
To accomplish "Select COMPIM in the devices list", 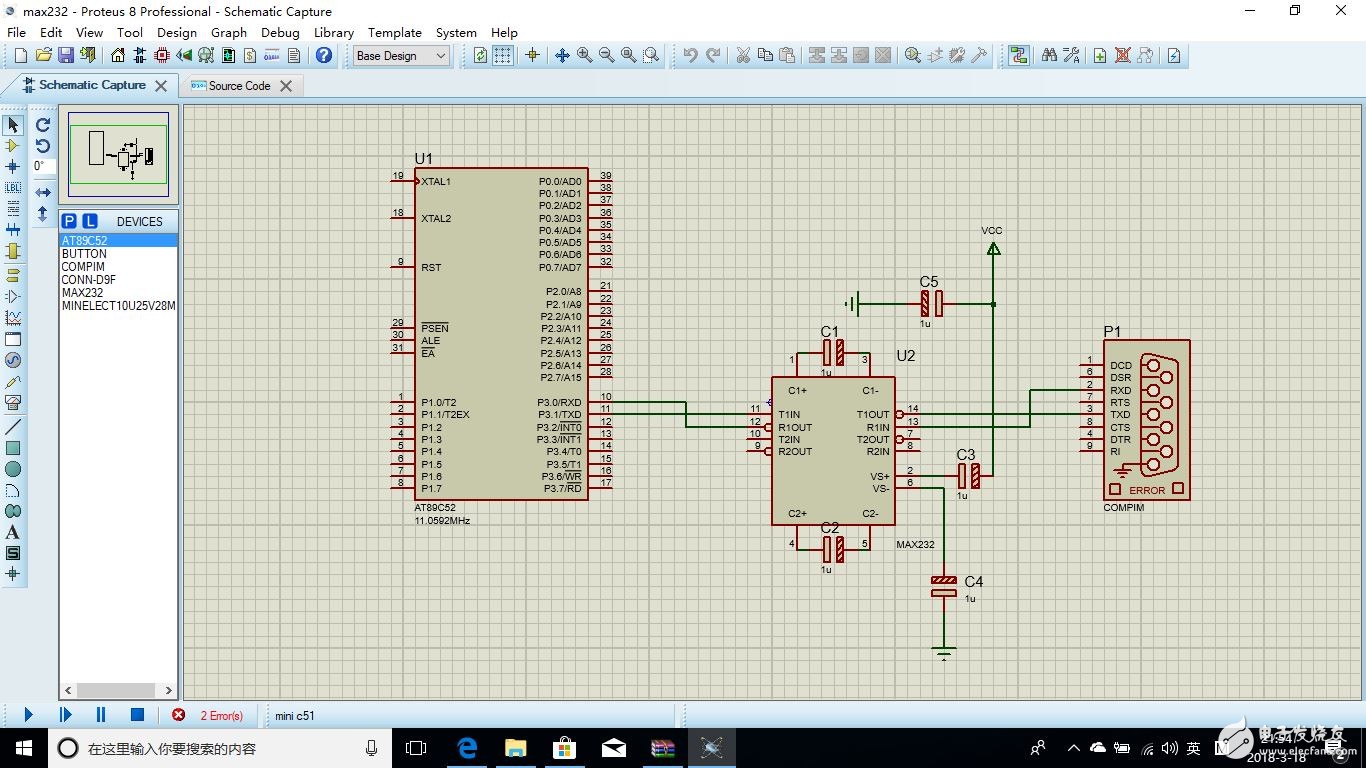I will tap(119, 267).
